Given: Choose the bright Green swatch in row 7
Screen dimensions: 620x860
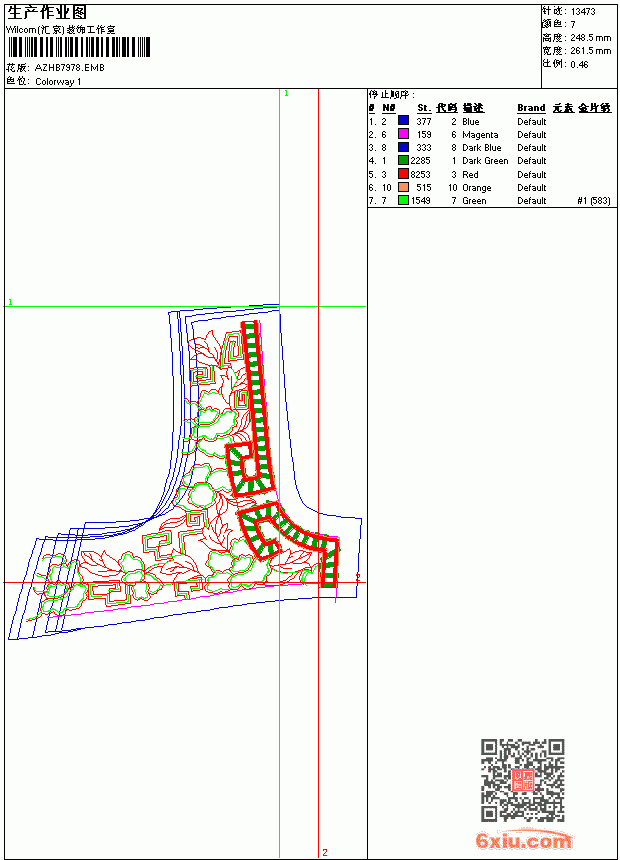Looking at the screenshot, I should click(403, 200).
